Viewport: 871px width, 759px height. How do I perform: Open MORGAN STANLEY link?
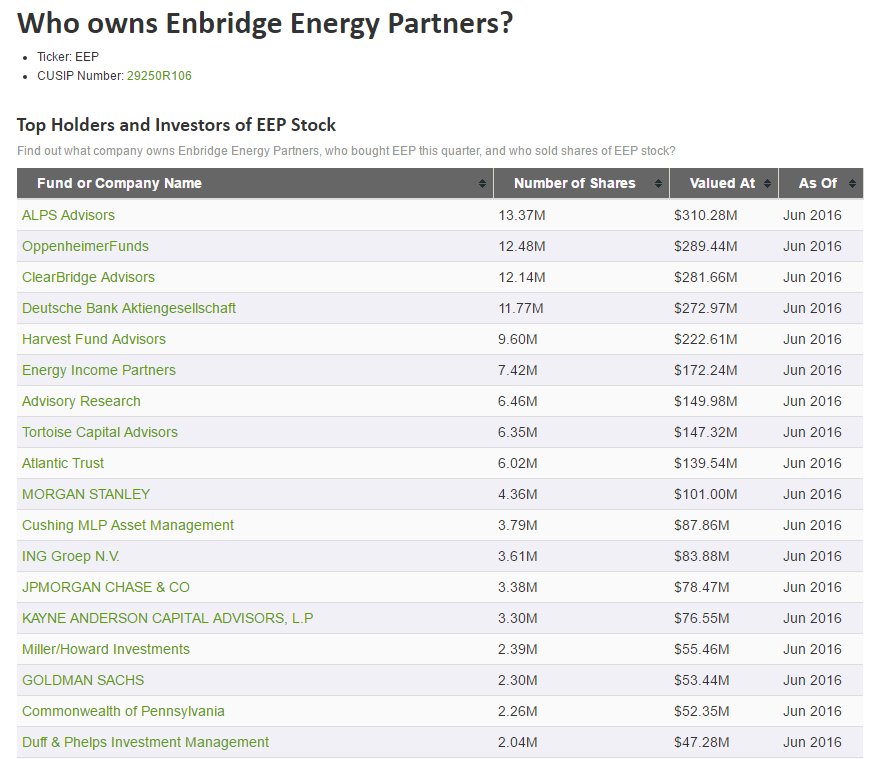click(86, 495)
